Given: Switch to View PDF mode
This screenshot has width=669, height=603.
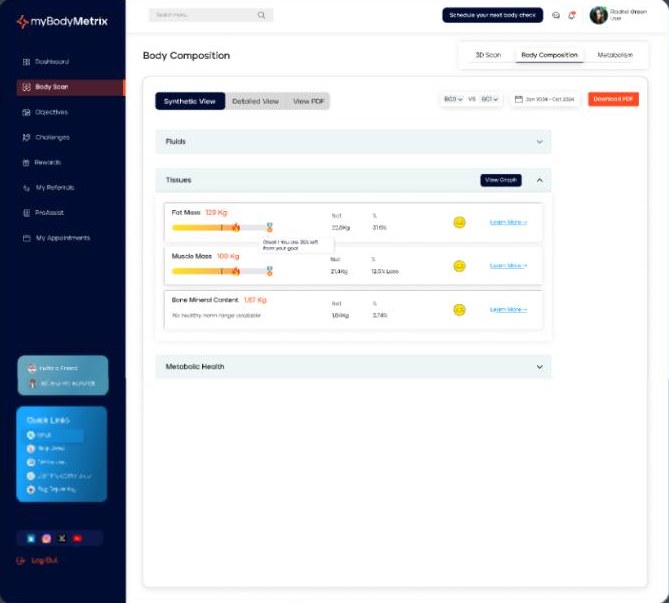Looking at the screenshot, I should coord(308,101).
